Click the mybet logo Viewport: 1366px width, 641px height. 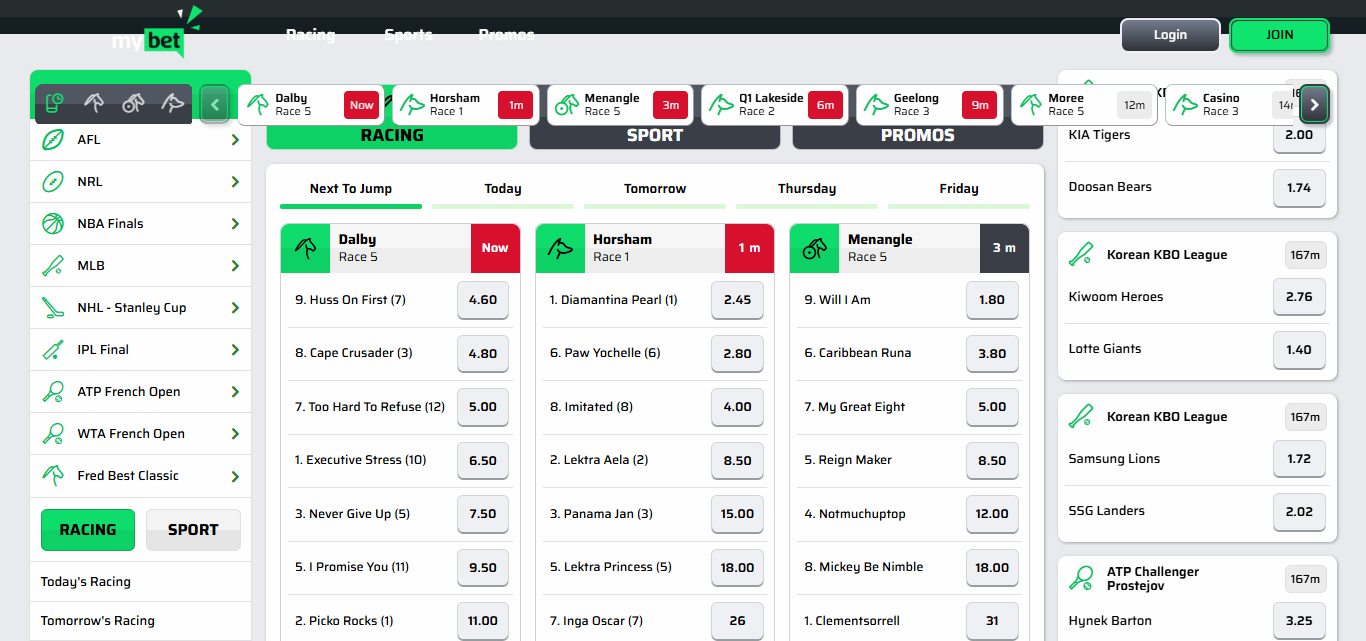pyautogui.click(x=155, y=32)
